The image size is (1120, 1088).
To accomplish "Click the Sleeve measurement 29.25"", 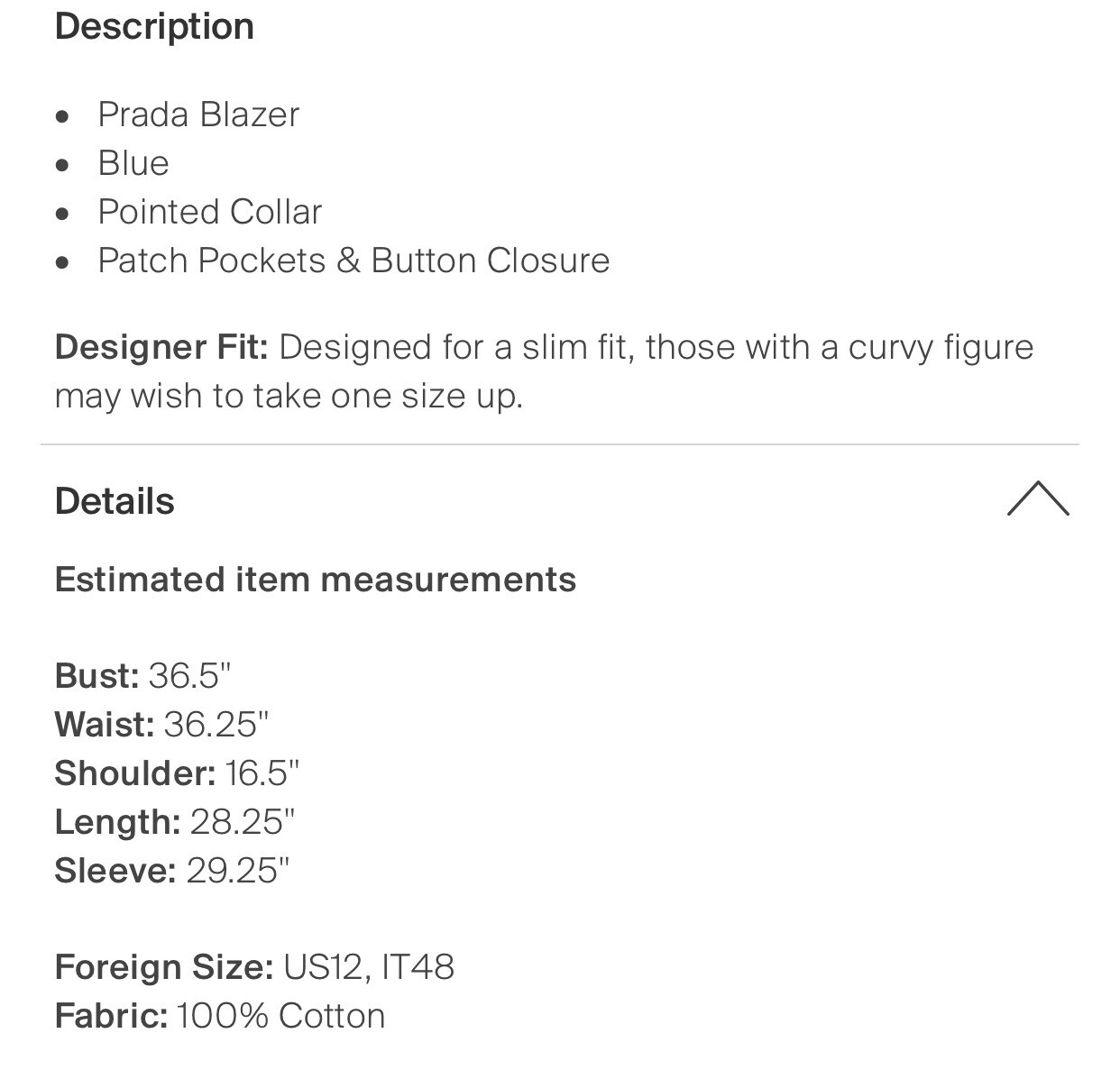I will pyautogui.click(x=238, y=871).
